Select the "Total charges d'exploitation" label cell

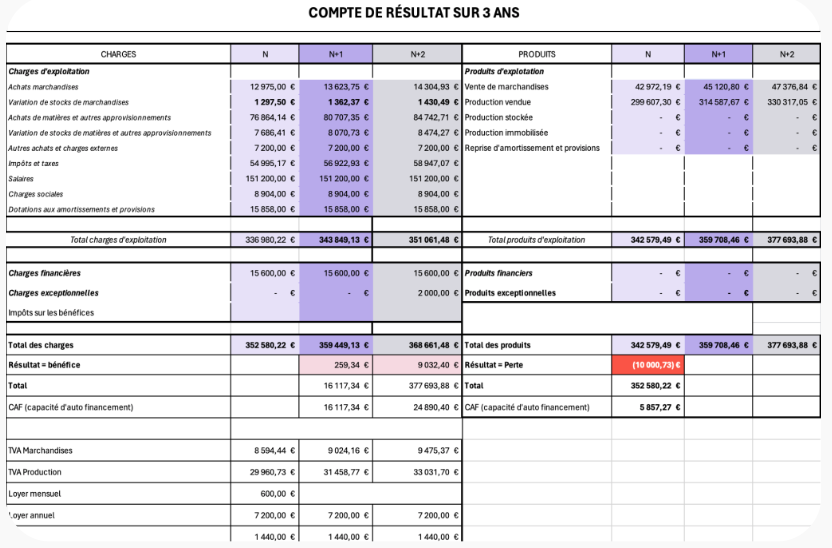(118, 240)
